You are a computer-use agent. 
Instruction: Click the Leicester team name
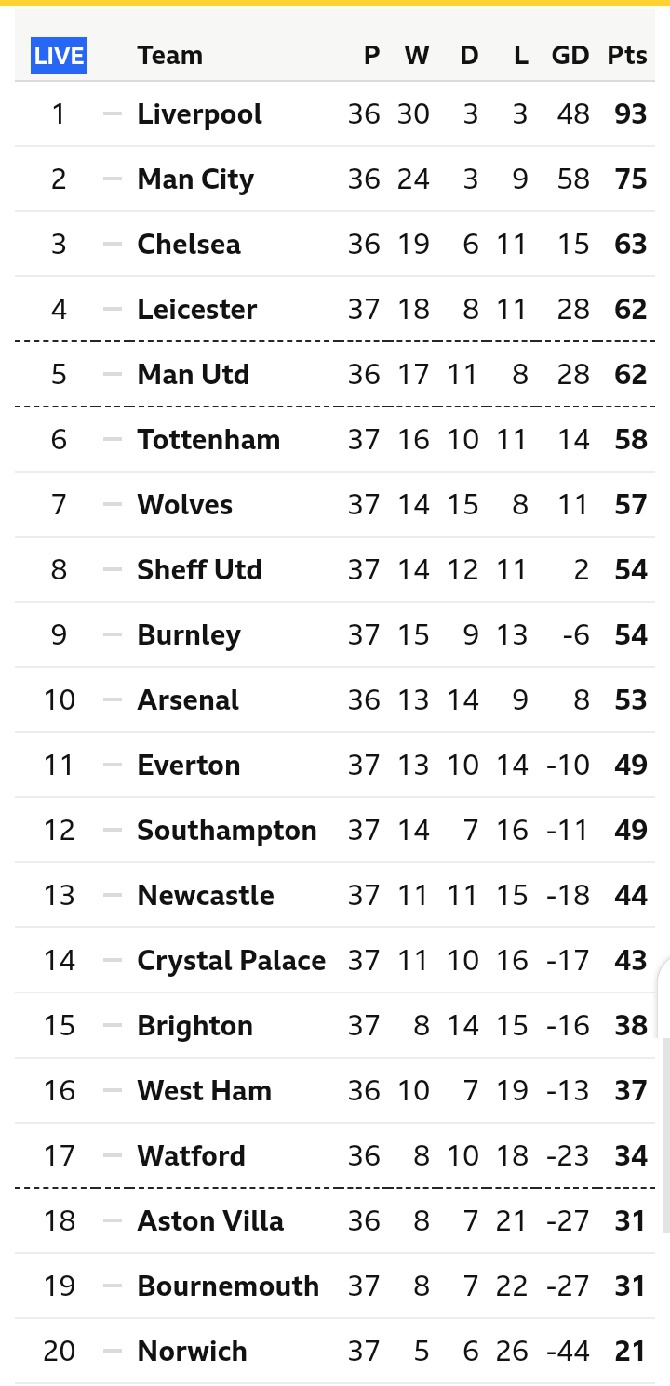[197, 309]
